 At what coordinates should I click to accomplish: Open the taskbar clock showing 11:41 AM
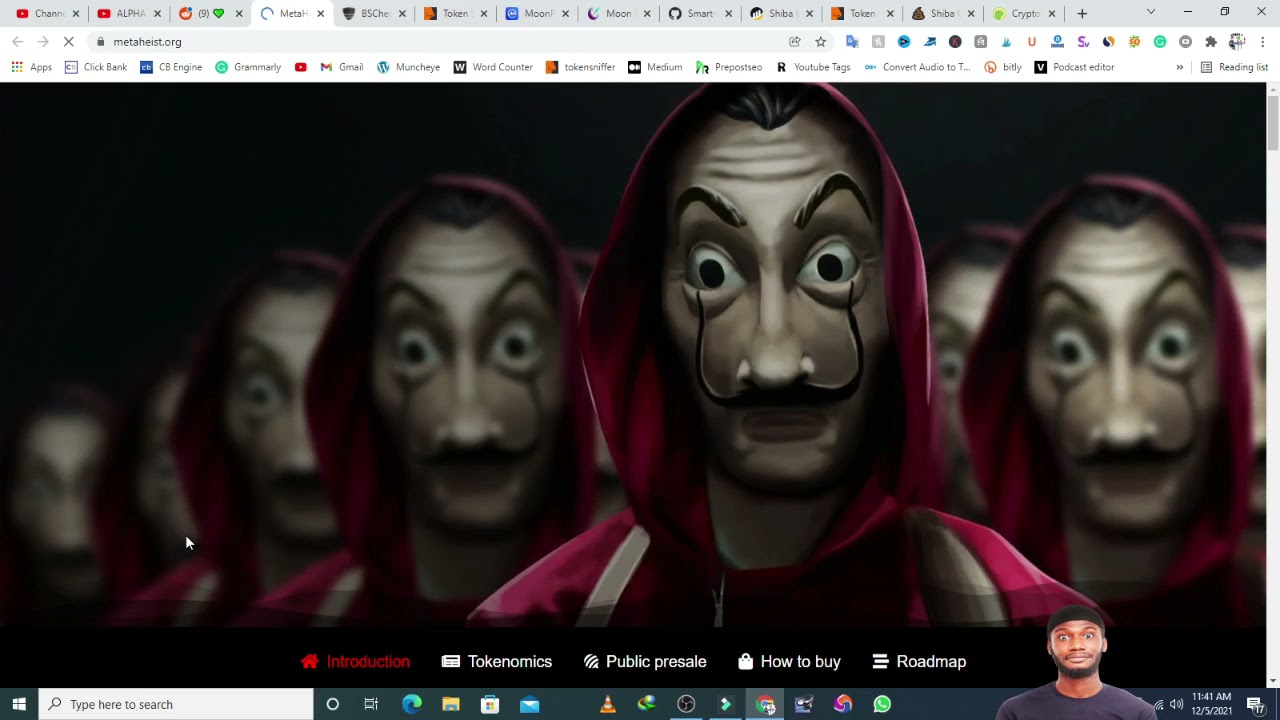pyautogui.click(x=1211, y=704)
